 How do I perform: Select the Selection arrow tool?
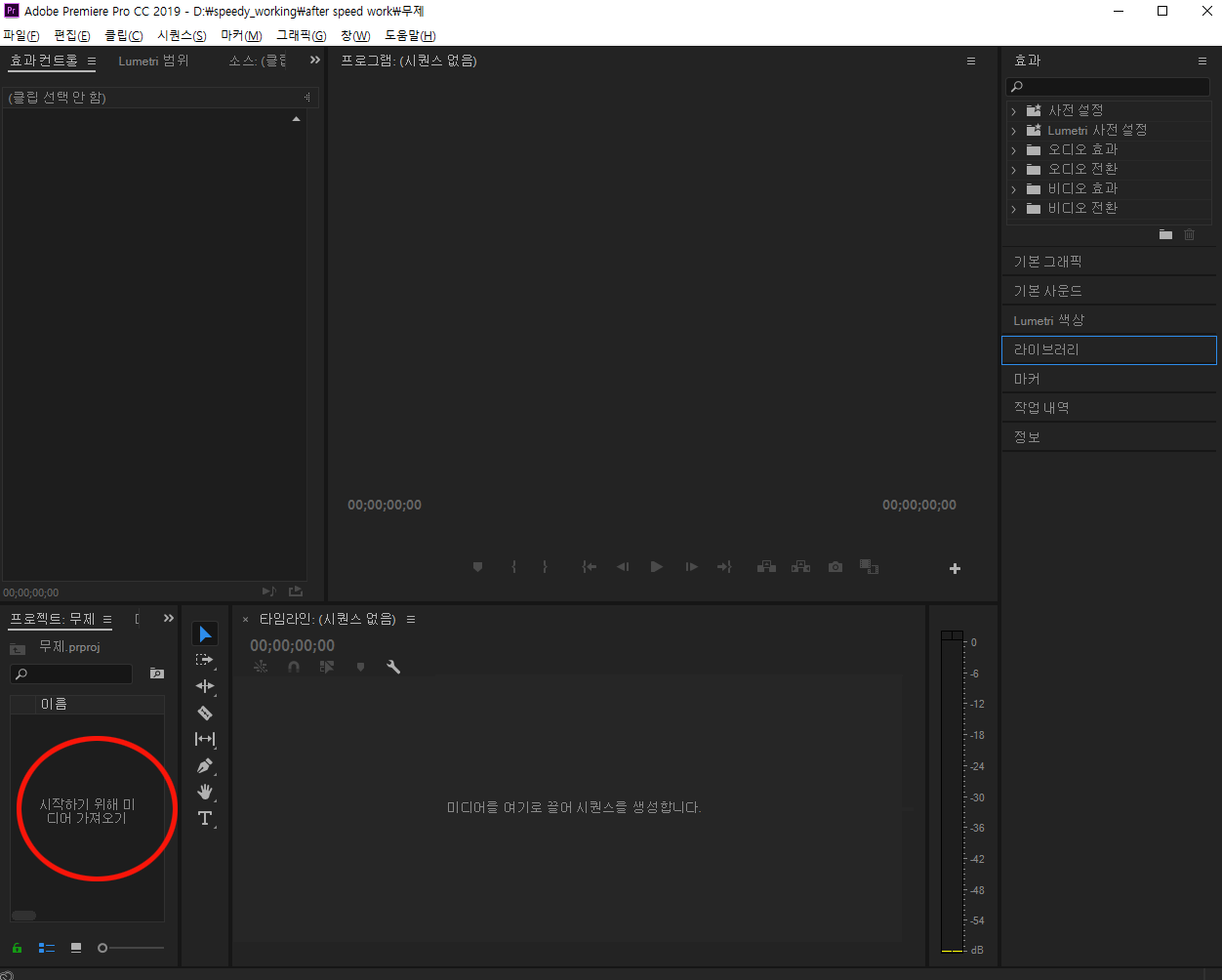tap(205, 634)
